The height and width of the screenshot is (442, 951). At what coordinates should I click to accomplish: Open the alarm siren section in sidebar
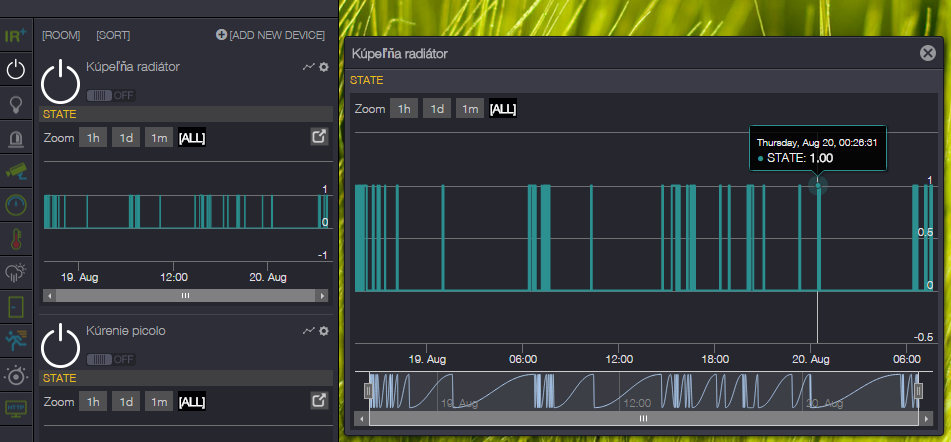point(16,138)
